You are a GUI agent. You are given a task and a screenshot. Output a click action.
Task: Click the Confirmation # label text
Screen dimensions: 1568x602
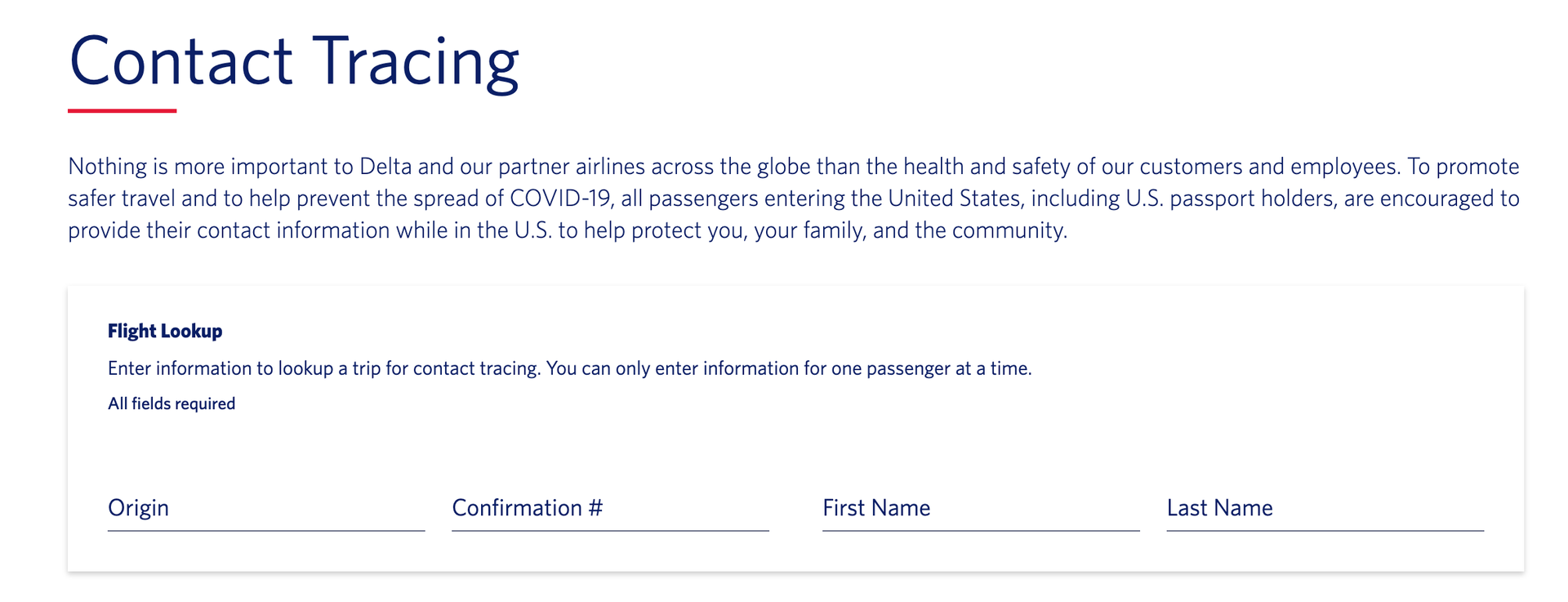pyautogui.click(x=528, y=508)
